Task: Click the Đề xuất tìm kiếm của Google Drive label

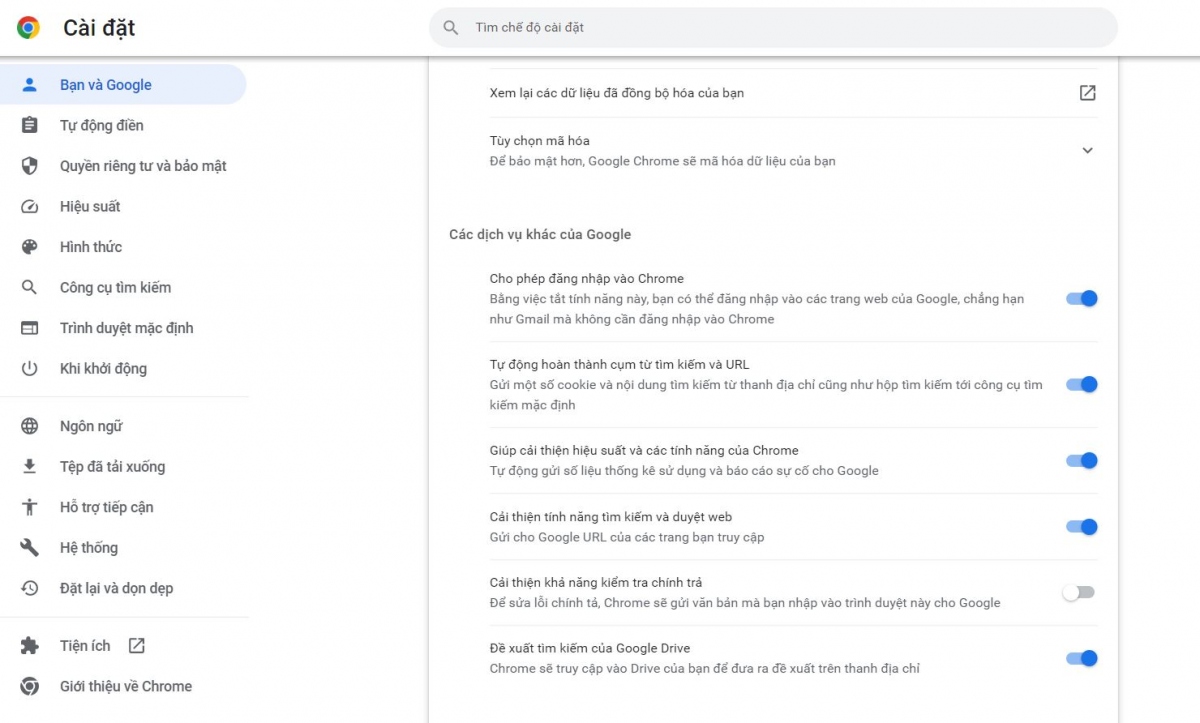Action: (x=590, y=649)
